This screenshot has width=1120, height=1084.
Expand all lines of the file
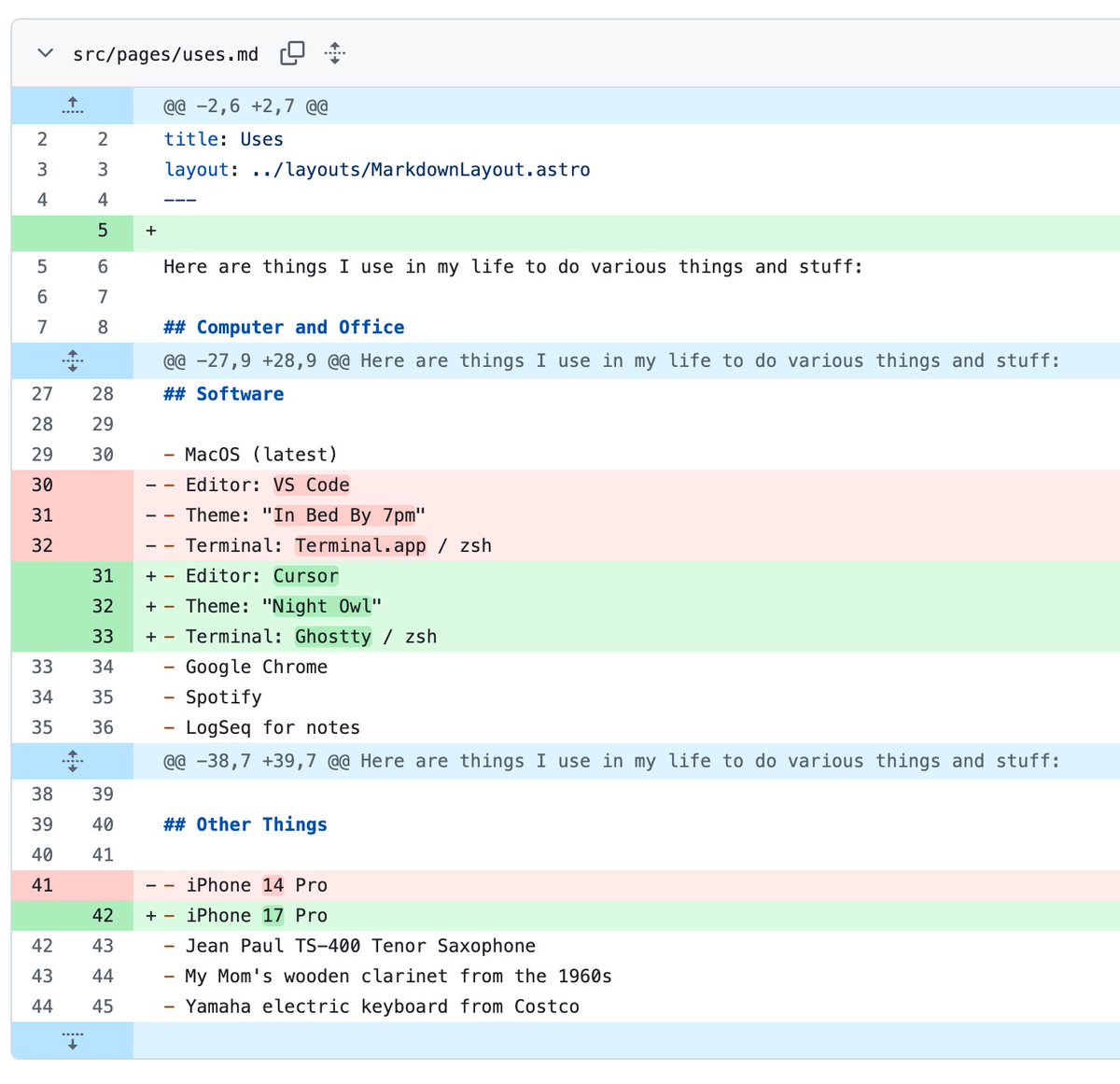(335, 53)
